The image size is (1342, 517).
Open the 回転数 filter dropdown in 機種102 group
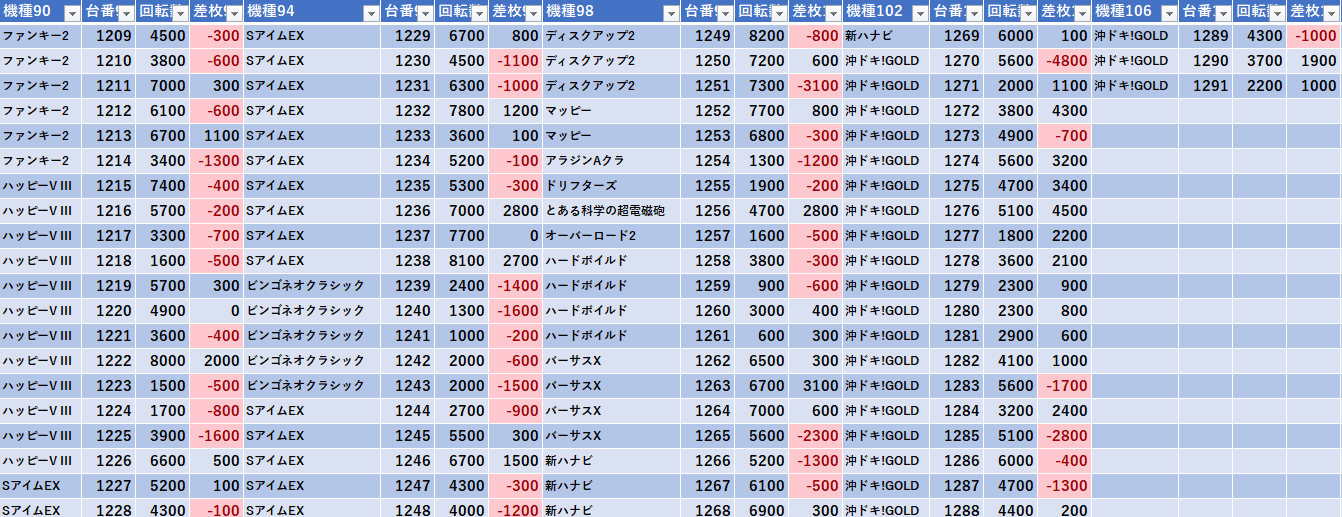[1028, 12]
